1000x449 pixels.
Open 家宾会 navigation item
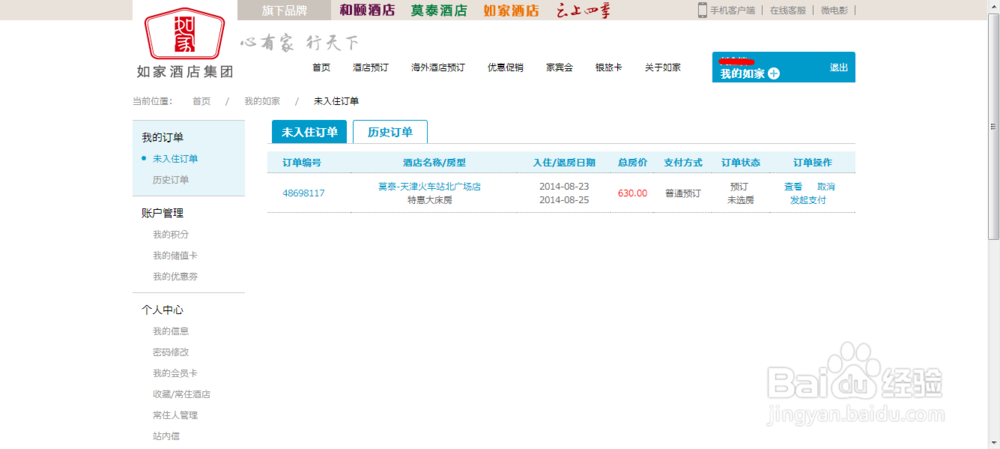pos(560,67)
